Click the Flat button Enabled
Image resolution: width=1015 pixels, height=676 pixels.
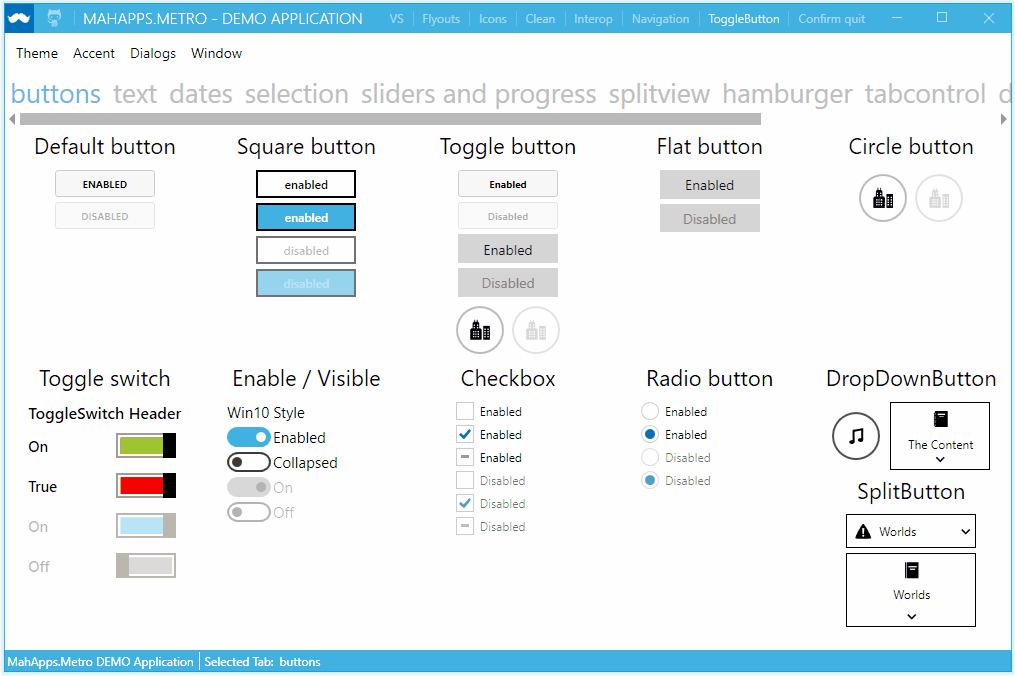click(x=709, y=185)
